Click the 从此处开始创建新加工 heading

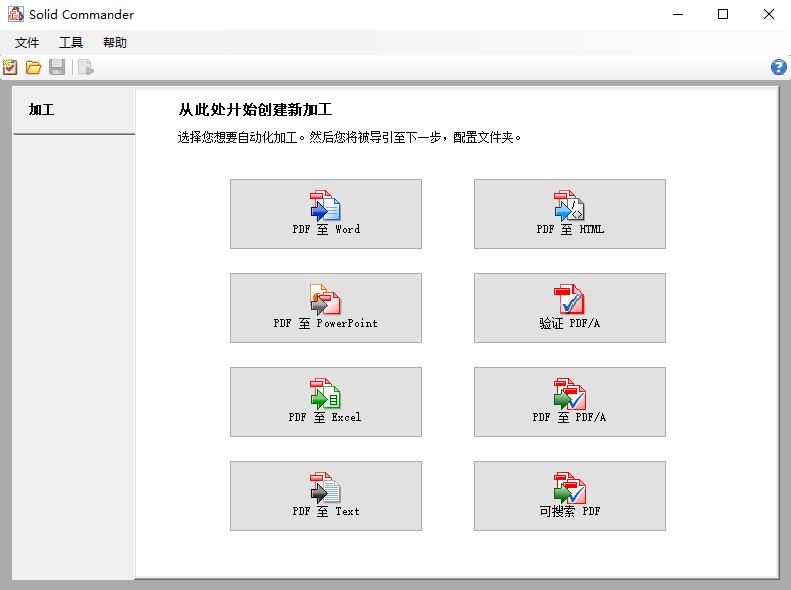255,110
